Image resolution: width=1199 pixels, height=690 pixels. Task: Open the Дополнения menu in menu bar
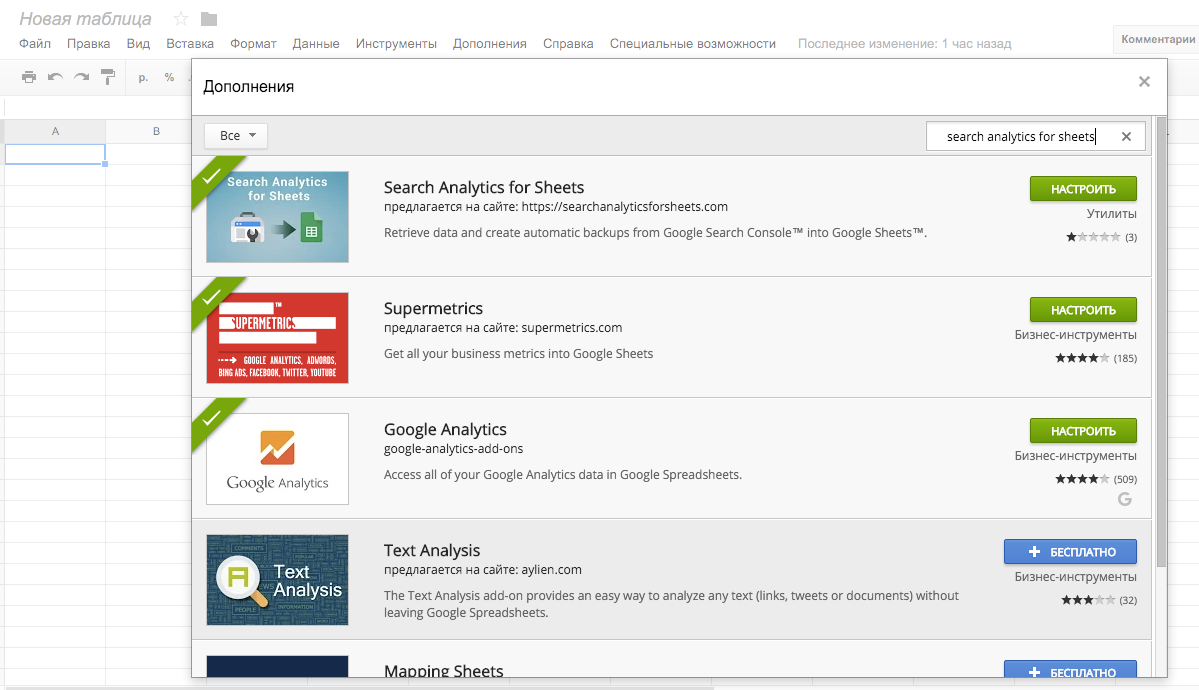click(489, 44)
